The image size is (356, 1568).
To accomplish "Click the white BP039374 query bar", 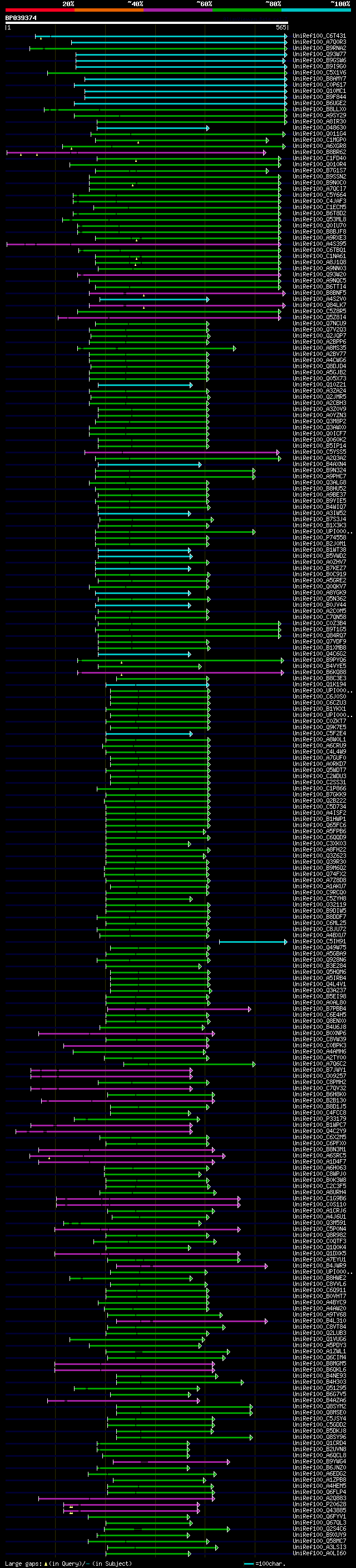I will pos(147,23).
